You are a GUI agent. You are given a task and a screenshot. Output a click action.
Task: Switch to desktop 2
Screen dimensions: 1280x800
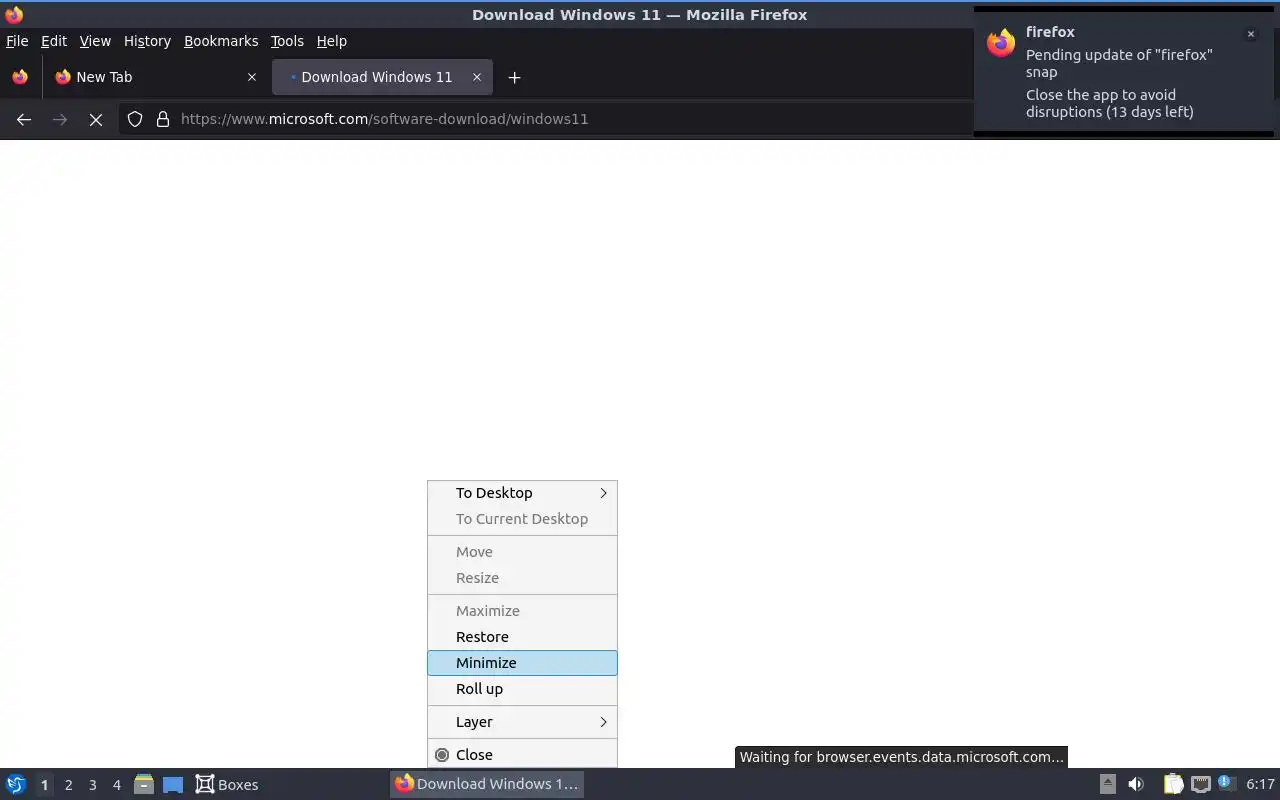tap(68, 785)
